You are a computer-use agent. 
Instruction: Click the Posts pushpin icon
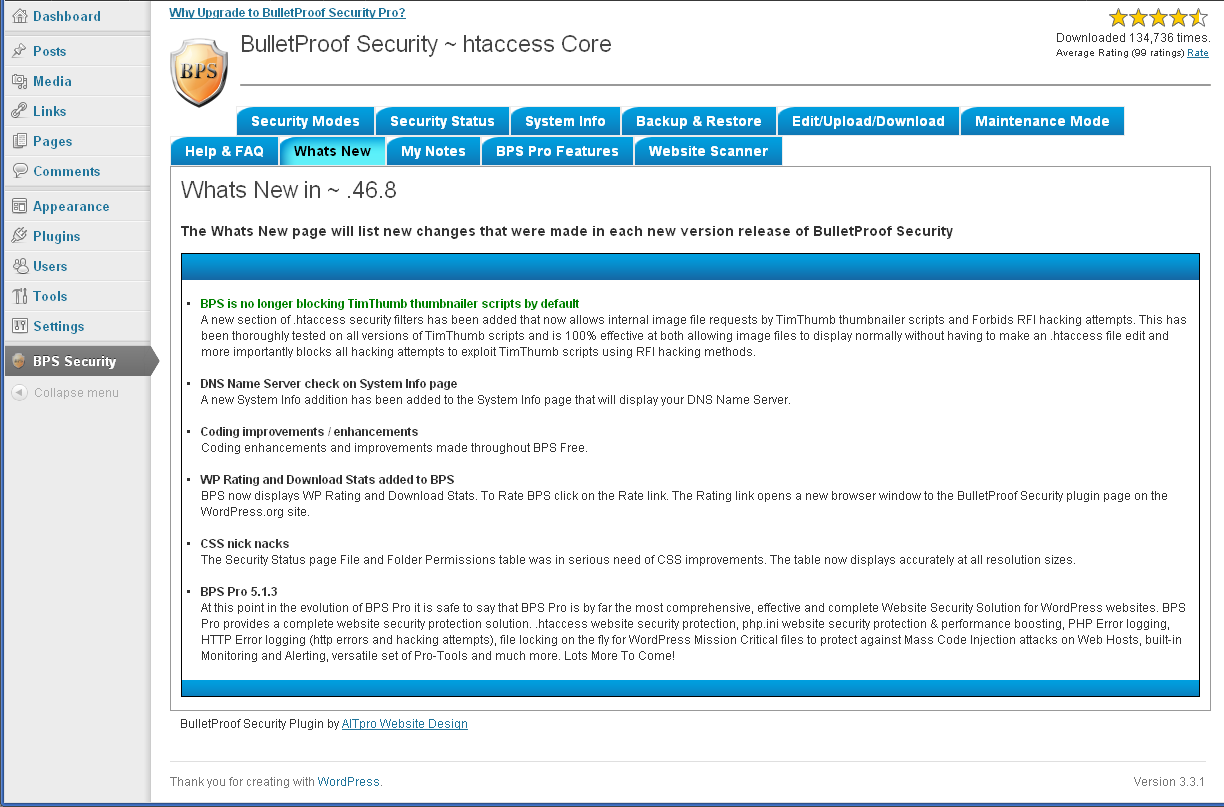(19, 51)
